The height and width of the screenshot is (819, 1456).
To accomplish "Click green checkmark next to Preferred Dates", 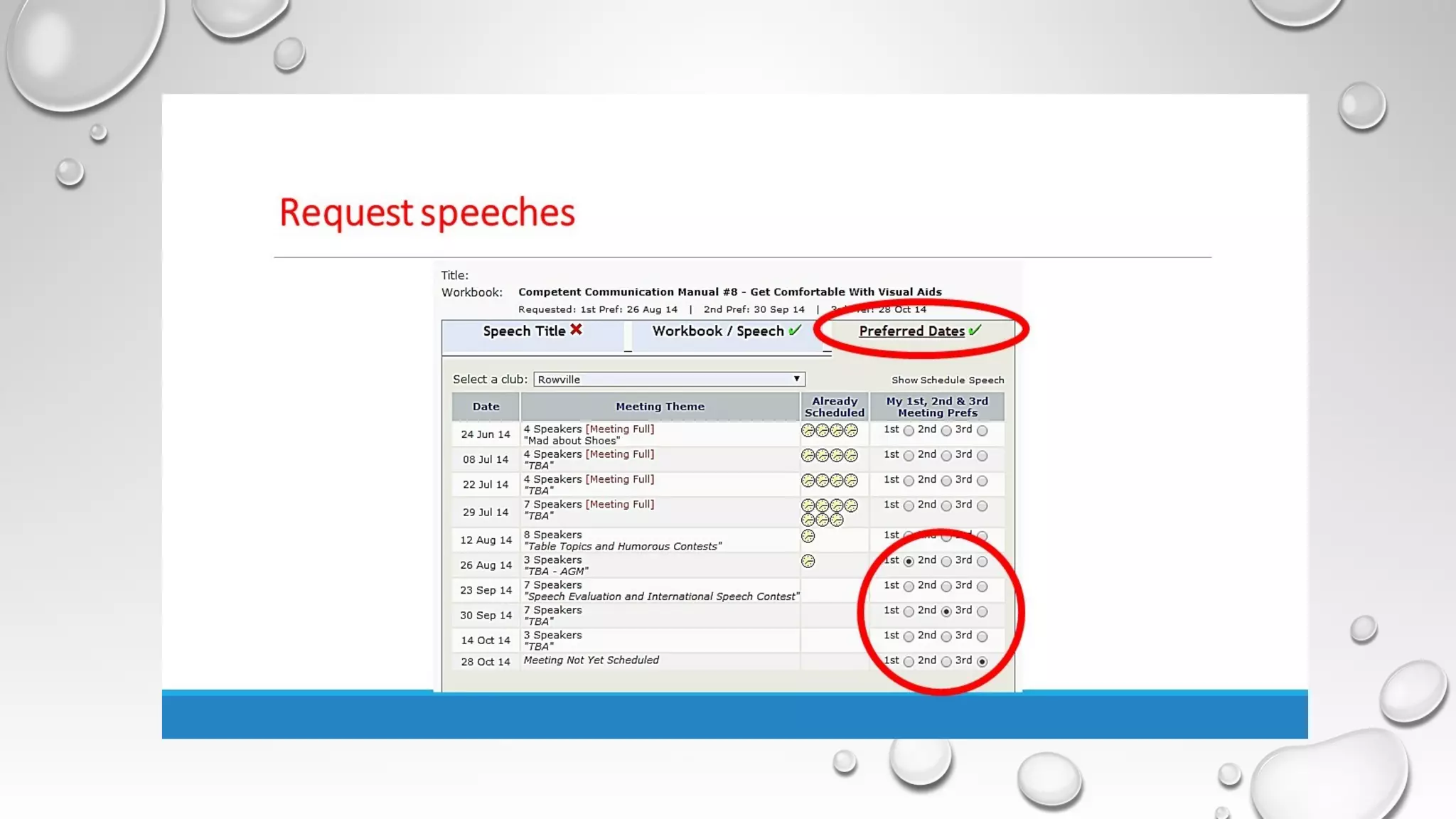I will pyautogui.click(x=975, y=330).
